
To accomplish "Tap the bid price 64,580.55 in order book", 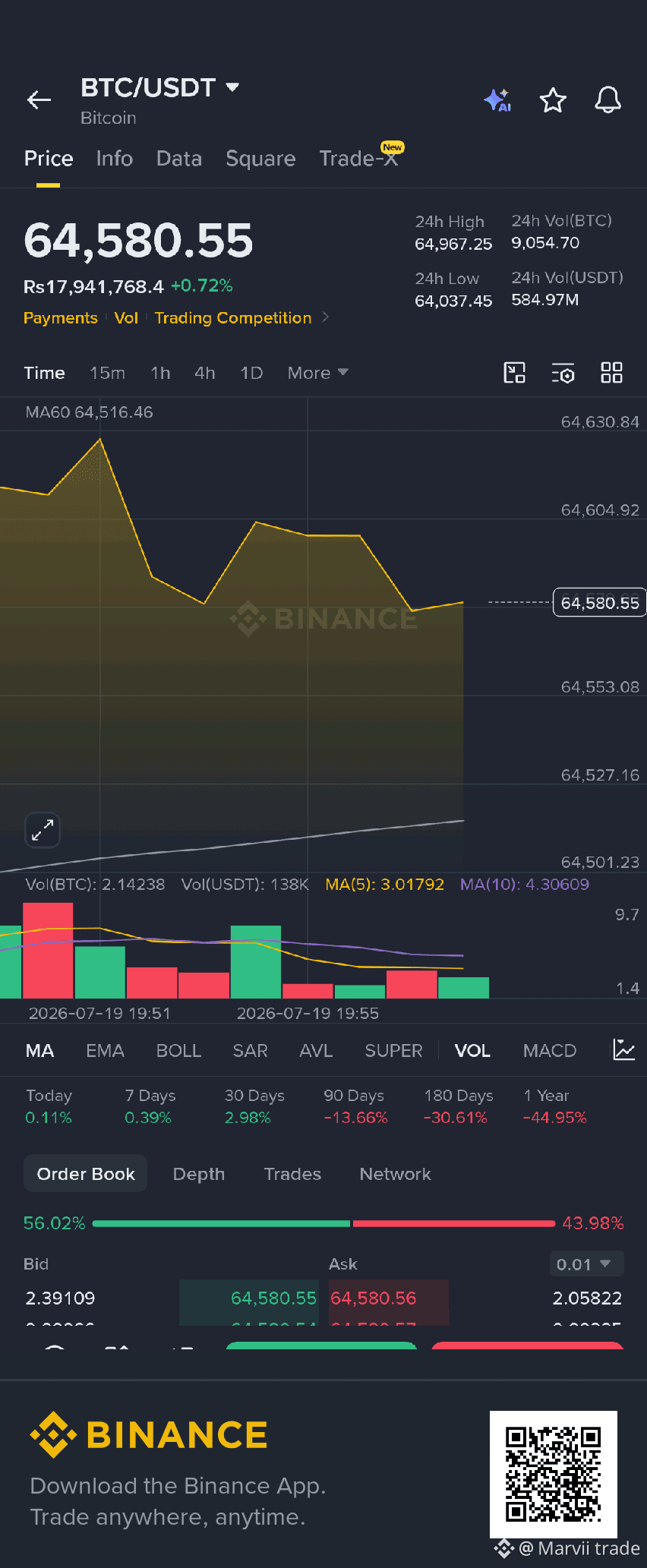I will point(273,1298).
